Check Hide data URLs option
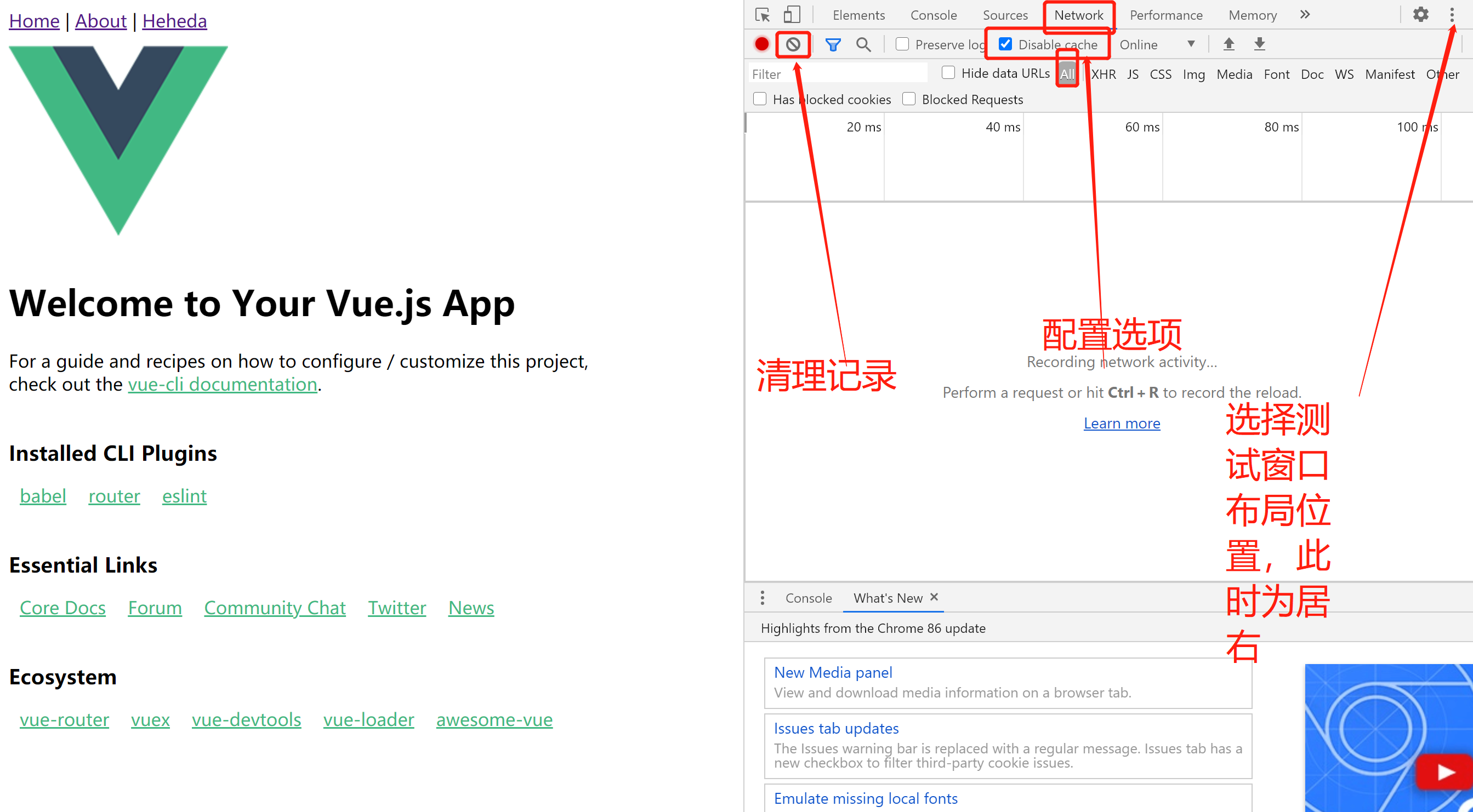 tap(948, 72)
